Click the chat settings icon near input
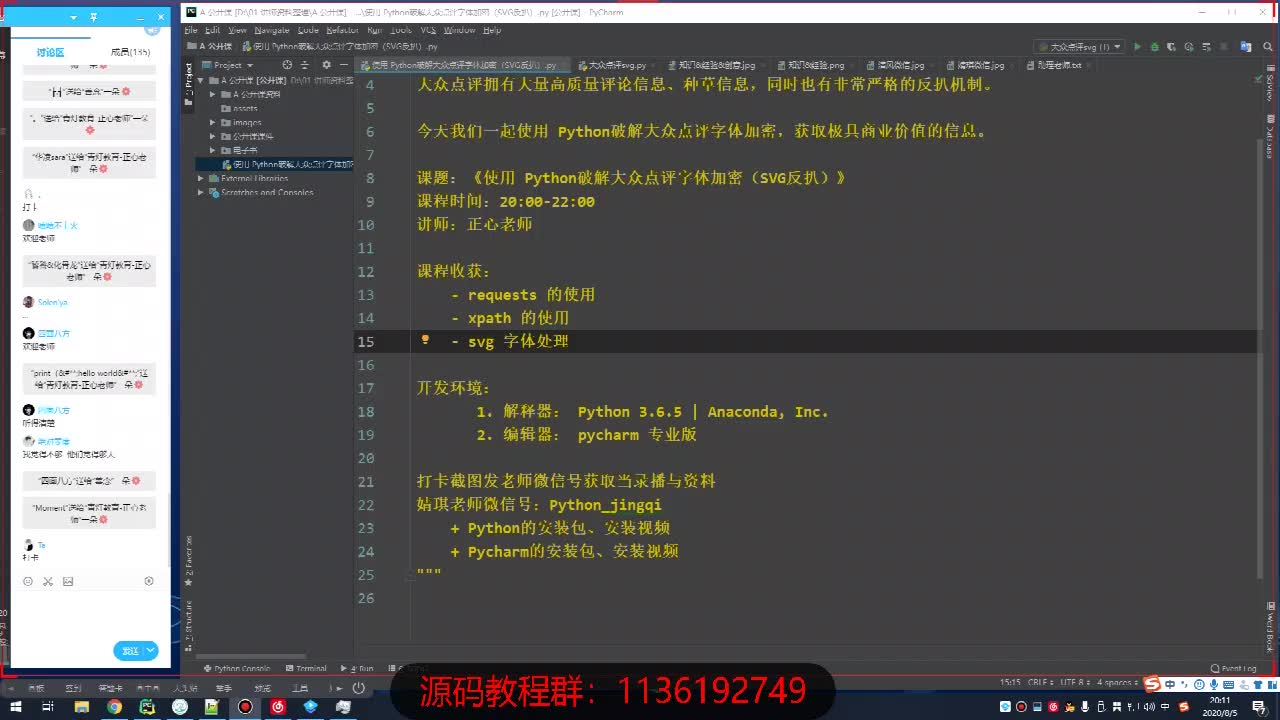The height and width of the screenshot is (720, 1280). tap(149, 581)
